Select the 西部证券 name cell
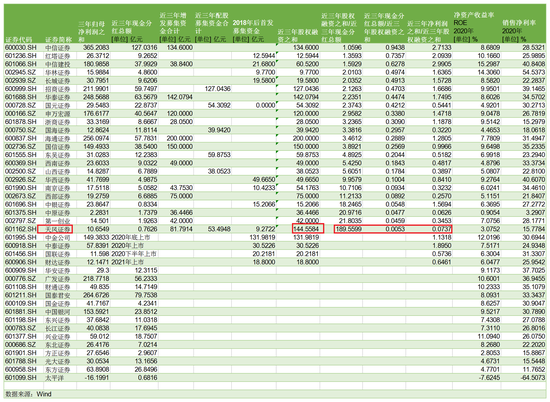Screen dimensions: 550x402 pos(58,196)
